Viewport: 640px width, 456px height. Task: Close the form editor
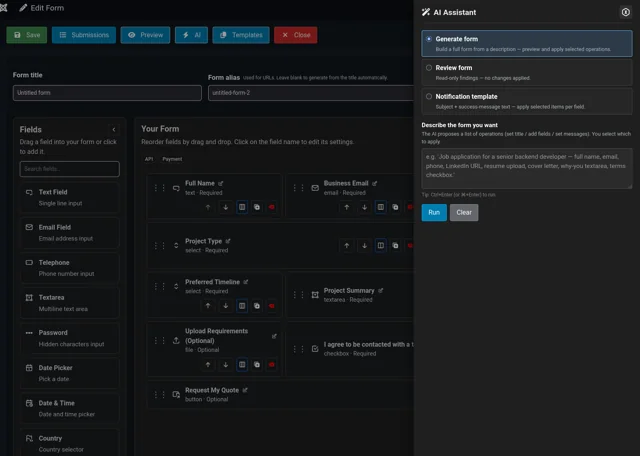coord(296,35)
